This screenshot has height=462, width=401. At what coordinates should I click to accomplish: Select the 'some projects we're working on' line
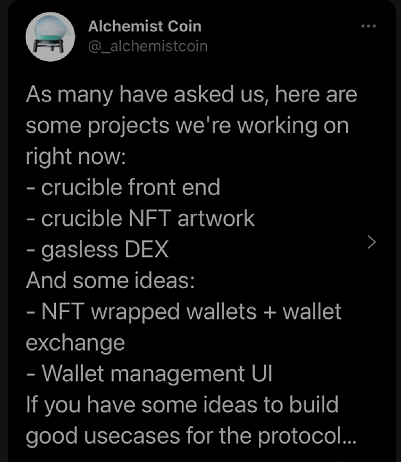187,127
